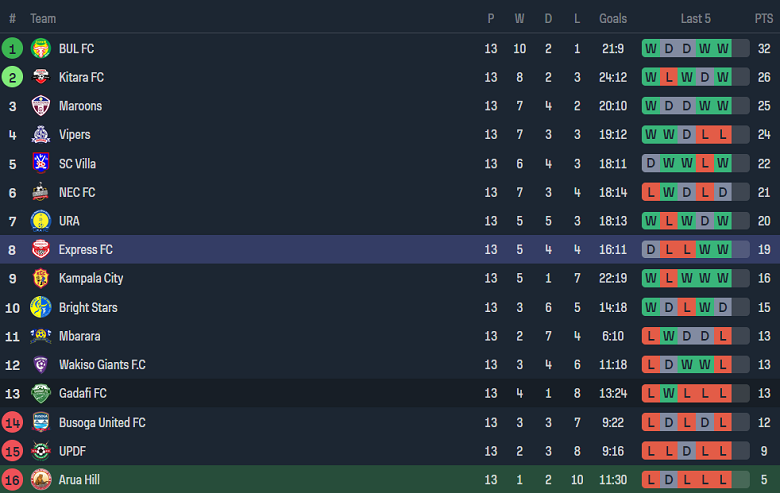Click the green position 1 rank badge
The height and width of the screenshot is (493, 780).
pyautogui.click(x=12, y=48)
